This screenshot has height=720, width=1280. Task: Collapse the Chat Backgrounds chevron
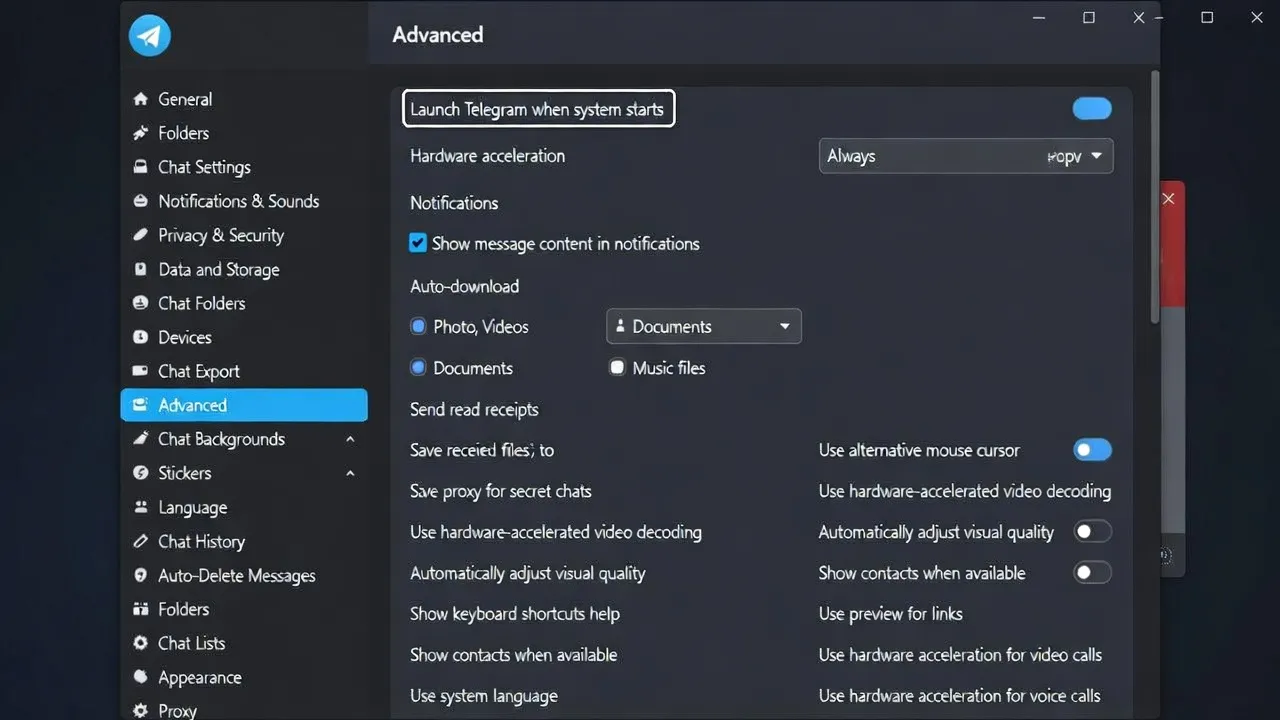coord(350,439)
